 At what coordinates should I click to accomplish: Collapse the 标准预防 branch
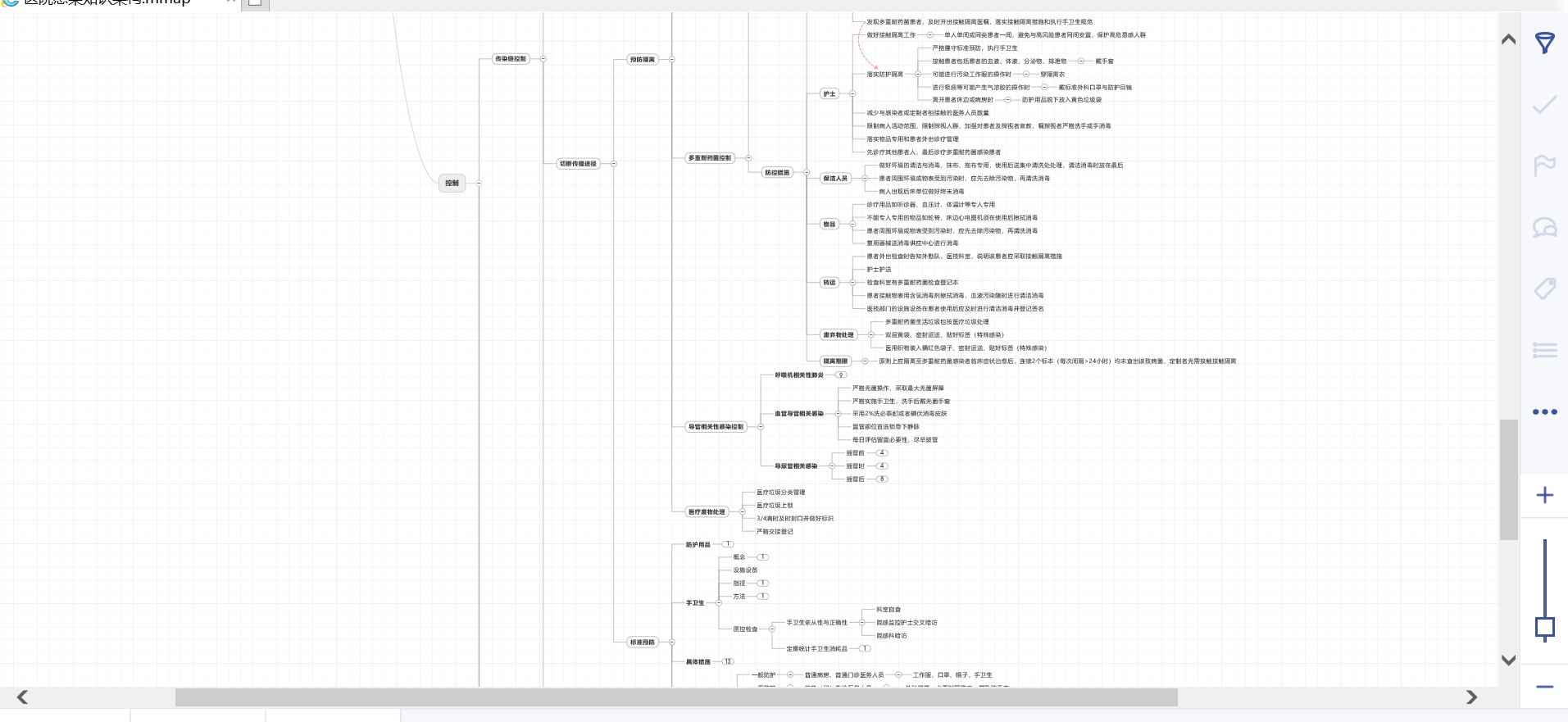coord(671,642)
